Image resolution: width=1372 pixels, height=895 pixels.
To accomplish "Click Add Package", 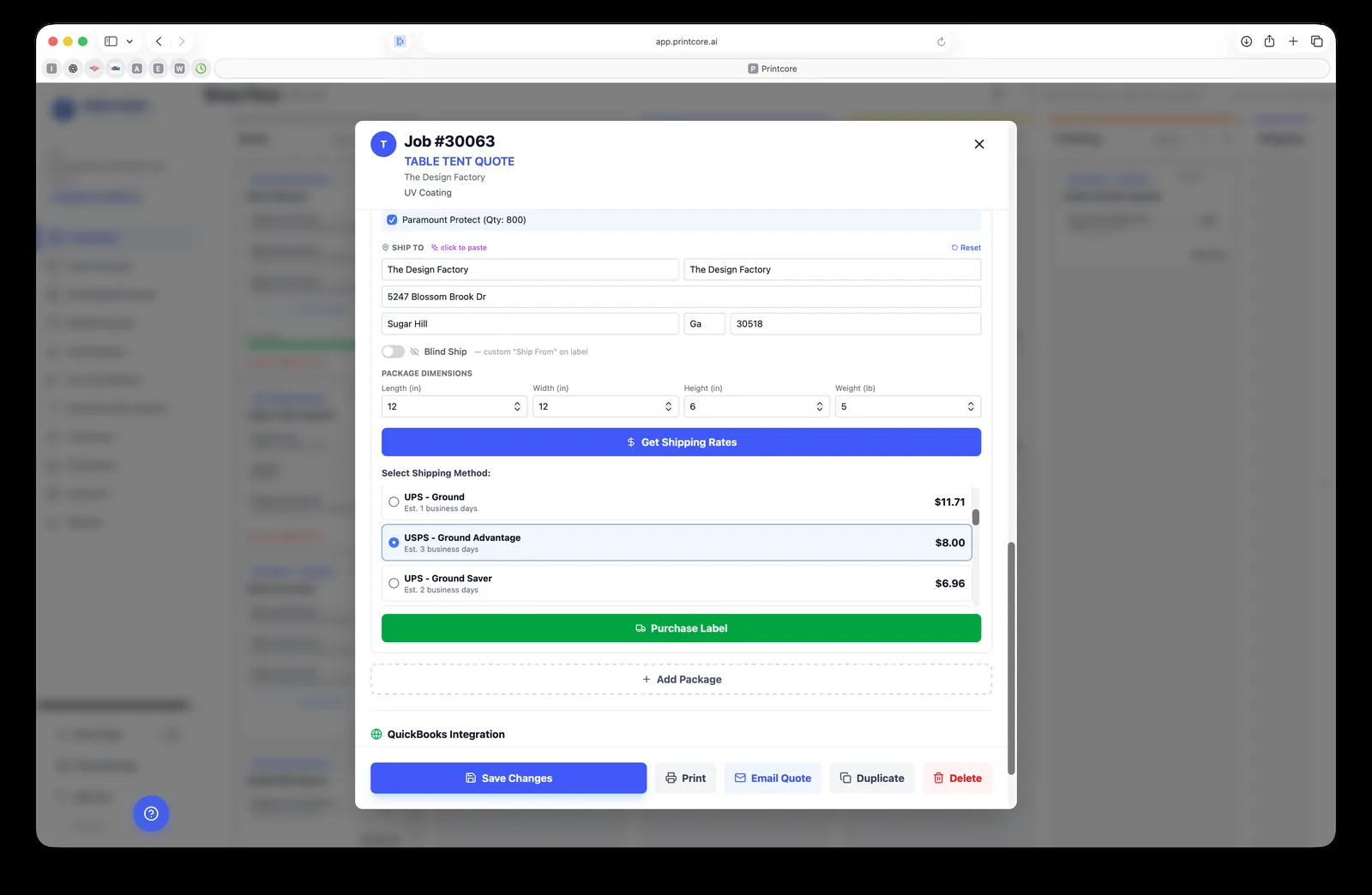I will click(x=681, y=679).
